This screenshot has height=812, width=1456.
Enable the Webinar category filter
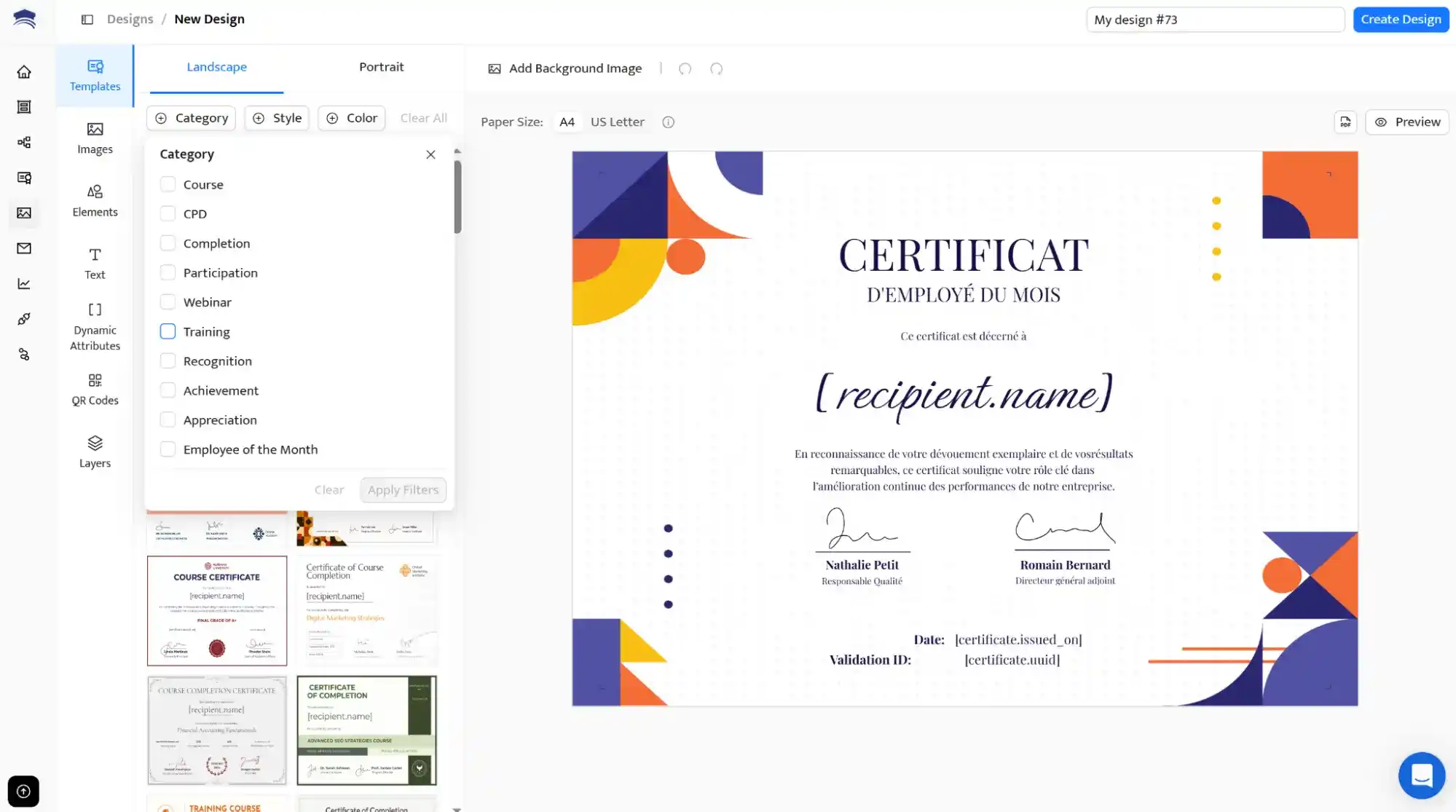click(x=168, y=301)
